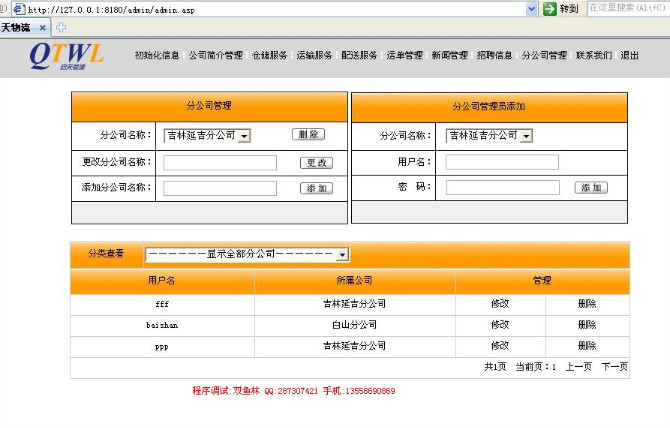Click username cell baishan

(162, 325)
